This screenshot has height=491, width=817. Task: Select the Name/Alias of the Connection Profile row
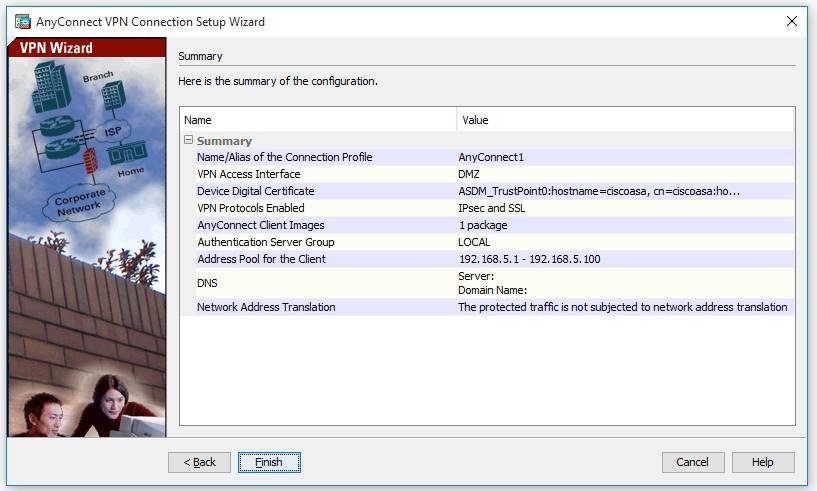click(285, 157)
